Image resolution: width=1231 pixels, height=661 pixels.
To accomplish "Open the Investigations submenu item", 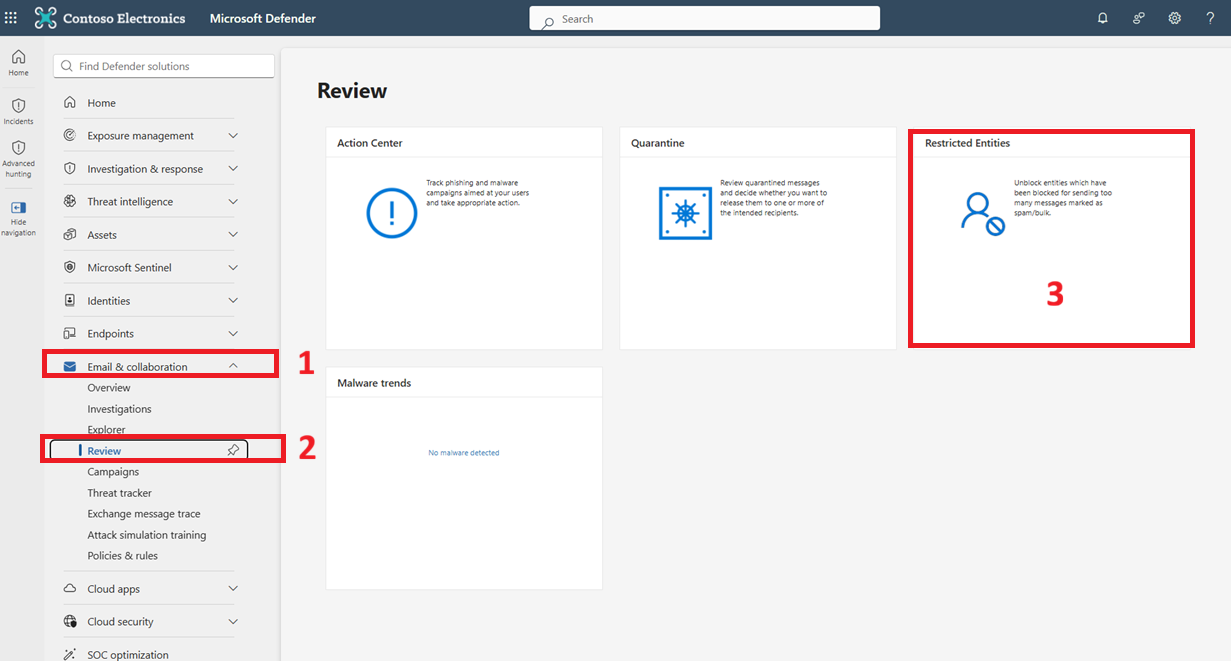I will click(119, 409).
